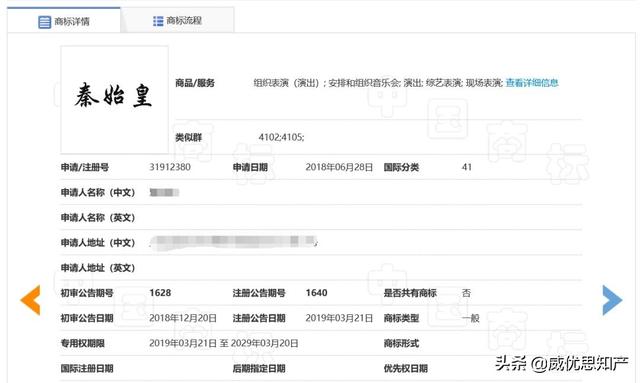This screenshot has height=383, width=640.
Task: Select the 国际分类 label
Action: [x=401, y=167]
